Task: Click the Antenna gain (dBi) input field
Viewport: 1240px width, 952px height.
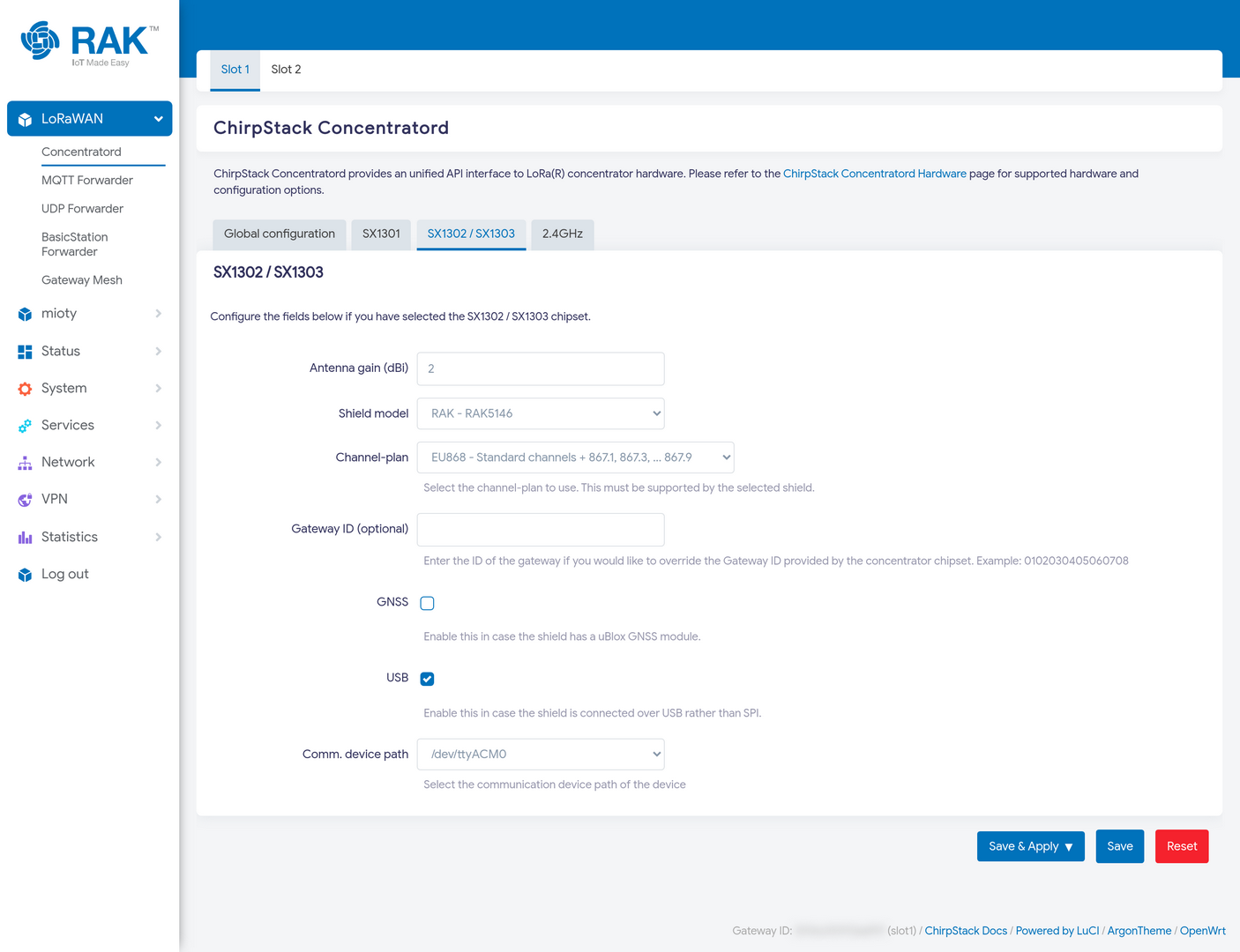Action: click(x=541, y=368)
